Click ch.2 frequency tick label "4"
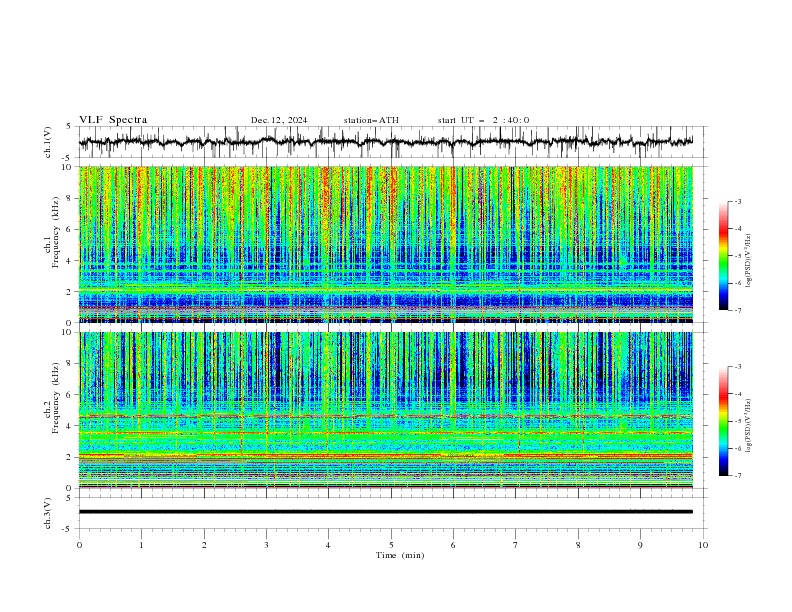792x612 pixels. point(71,426)
